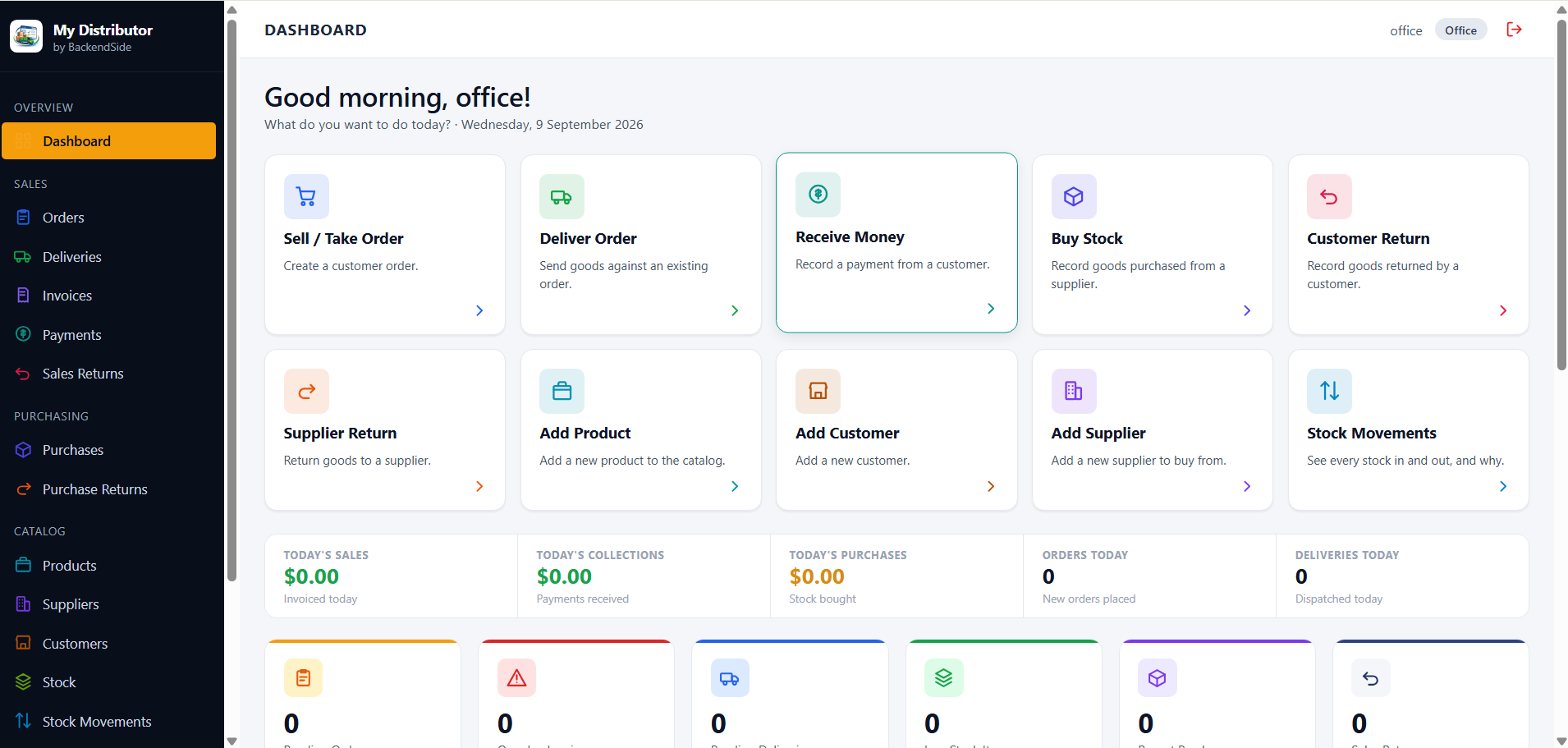Click the Office role badge
This screenshot has height=748, width=1568.
point(1460,30)
